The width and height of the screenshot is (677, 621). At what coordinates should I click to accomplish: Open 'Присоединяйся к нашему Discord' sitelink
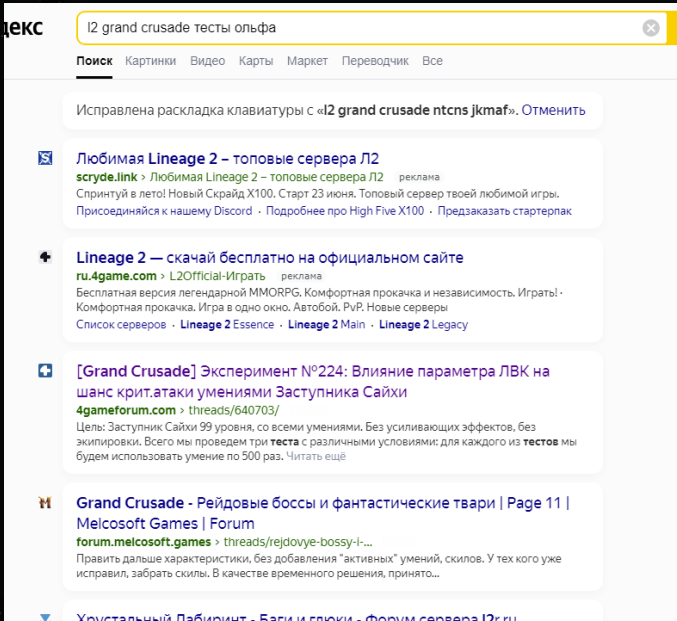[164, 211]
